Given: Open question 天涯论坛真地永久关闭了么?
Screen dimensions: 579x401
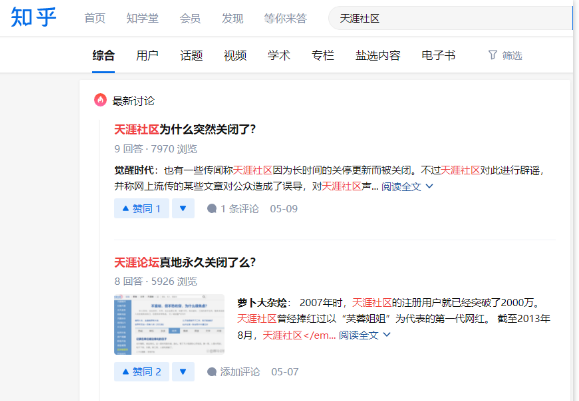Looking at the screenshot, I should pyautogui.click(x=185, y=263).
